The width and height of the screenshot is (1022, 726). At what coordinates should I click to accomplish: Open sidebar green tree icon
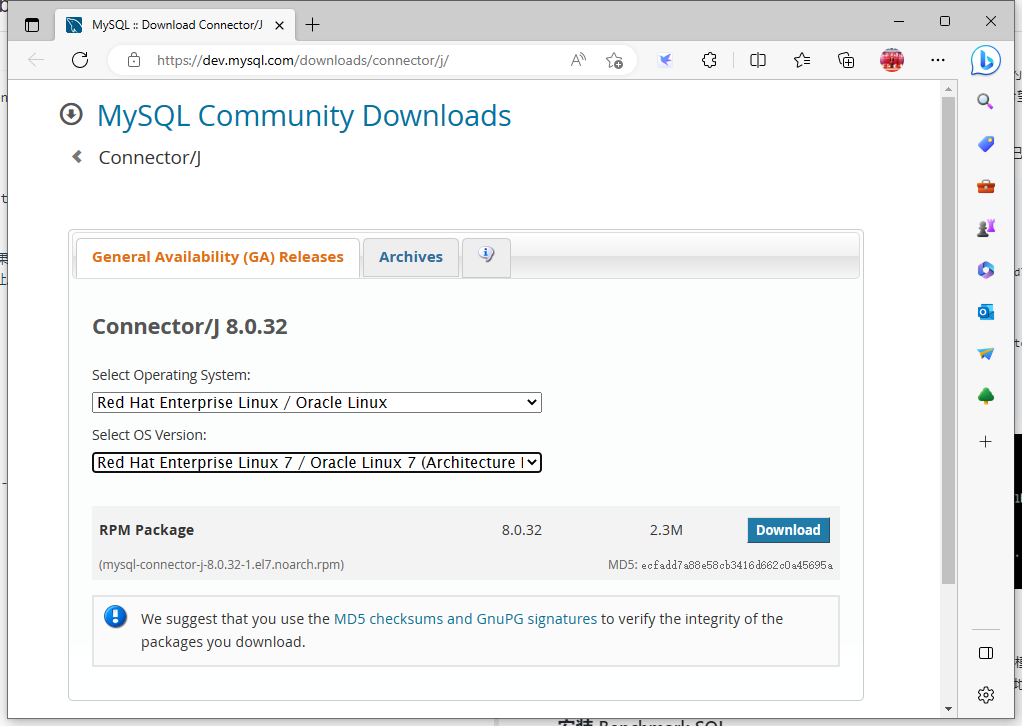pos(986,396)
